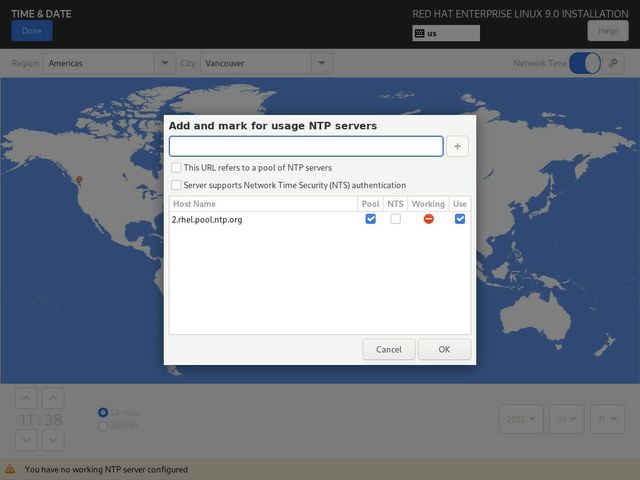This screenshot has width=640, height=480.
Task: Select the AM/PM radio button
Action: [x=103, y=427]
